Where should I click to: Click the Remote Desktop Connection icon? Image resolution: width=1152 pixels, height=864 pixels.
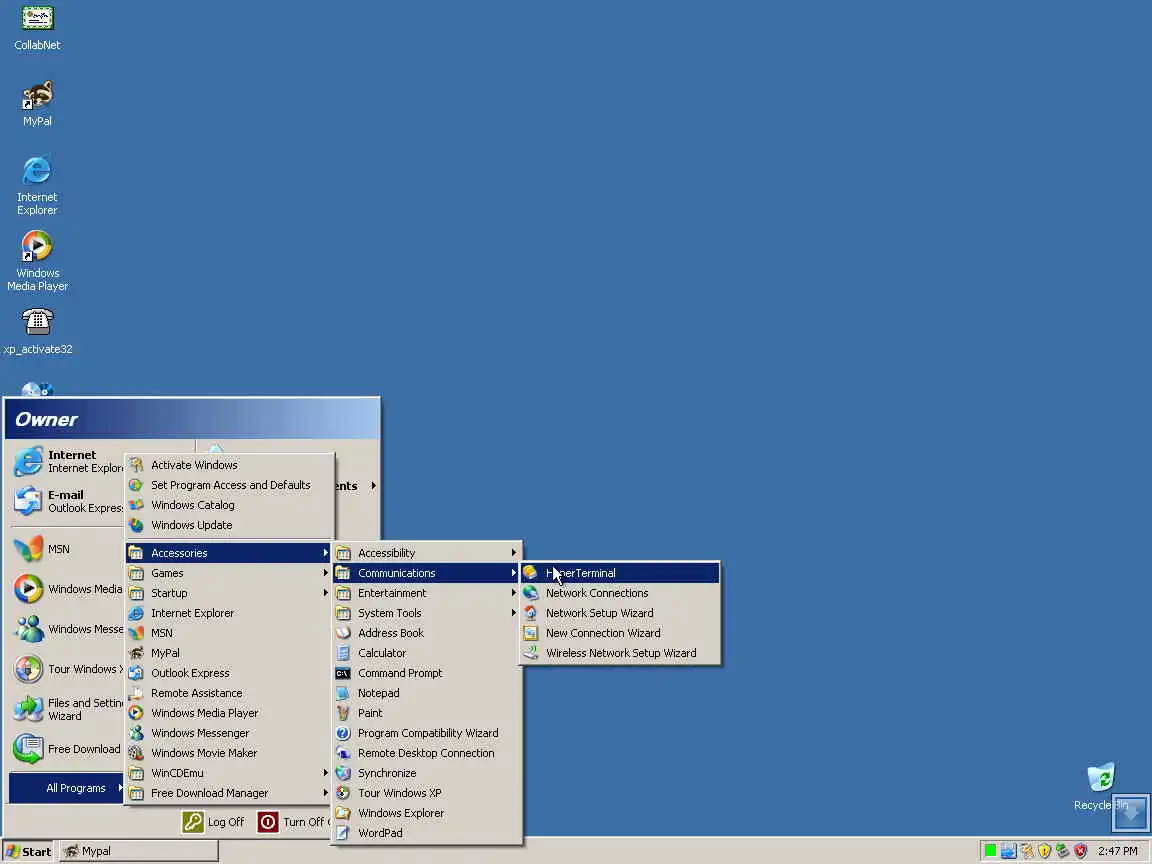(343, 753)
